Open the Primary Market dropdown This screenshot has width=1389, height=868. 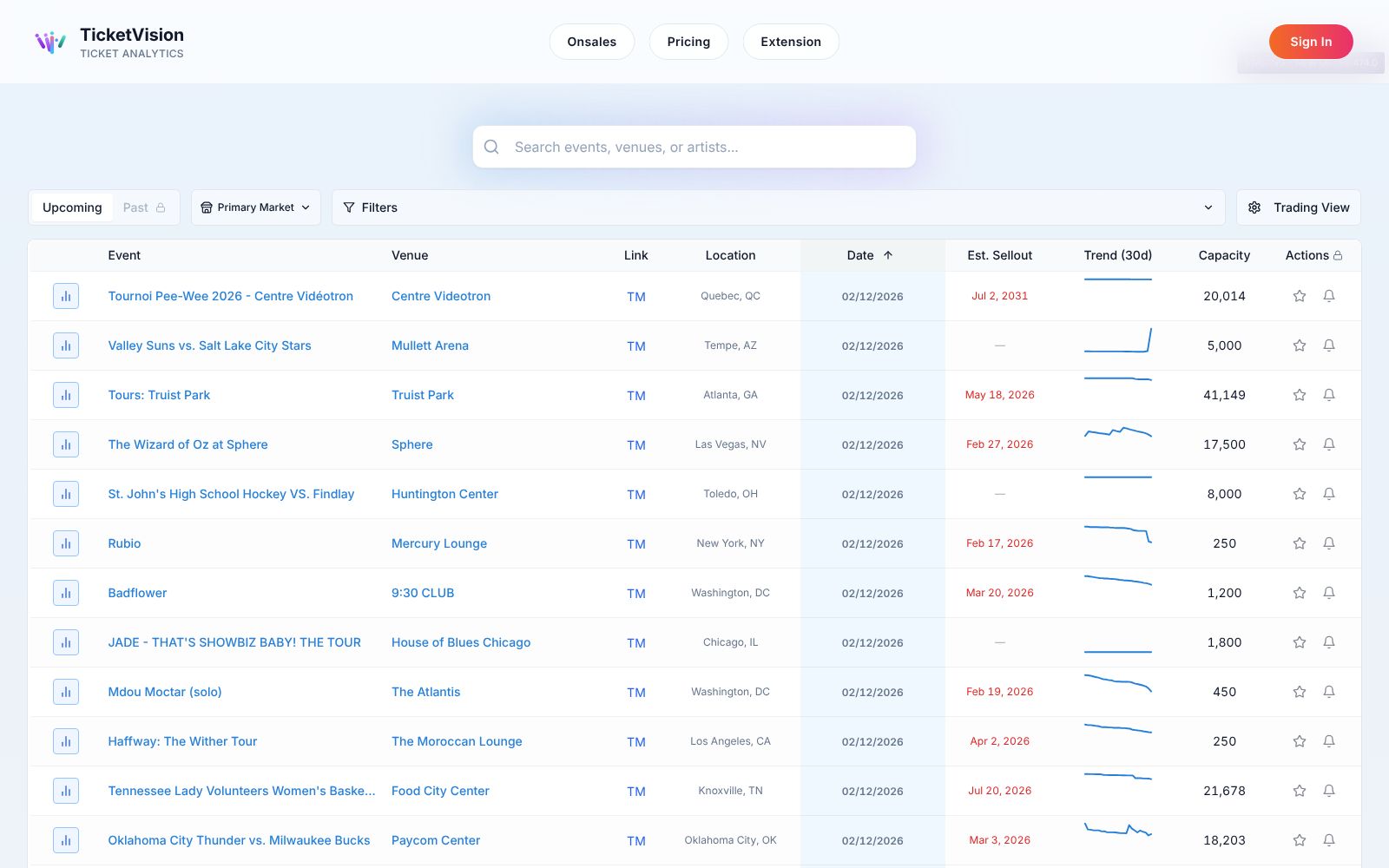[x=255, y=207]
